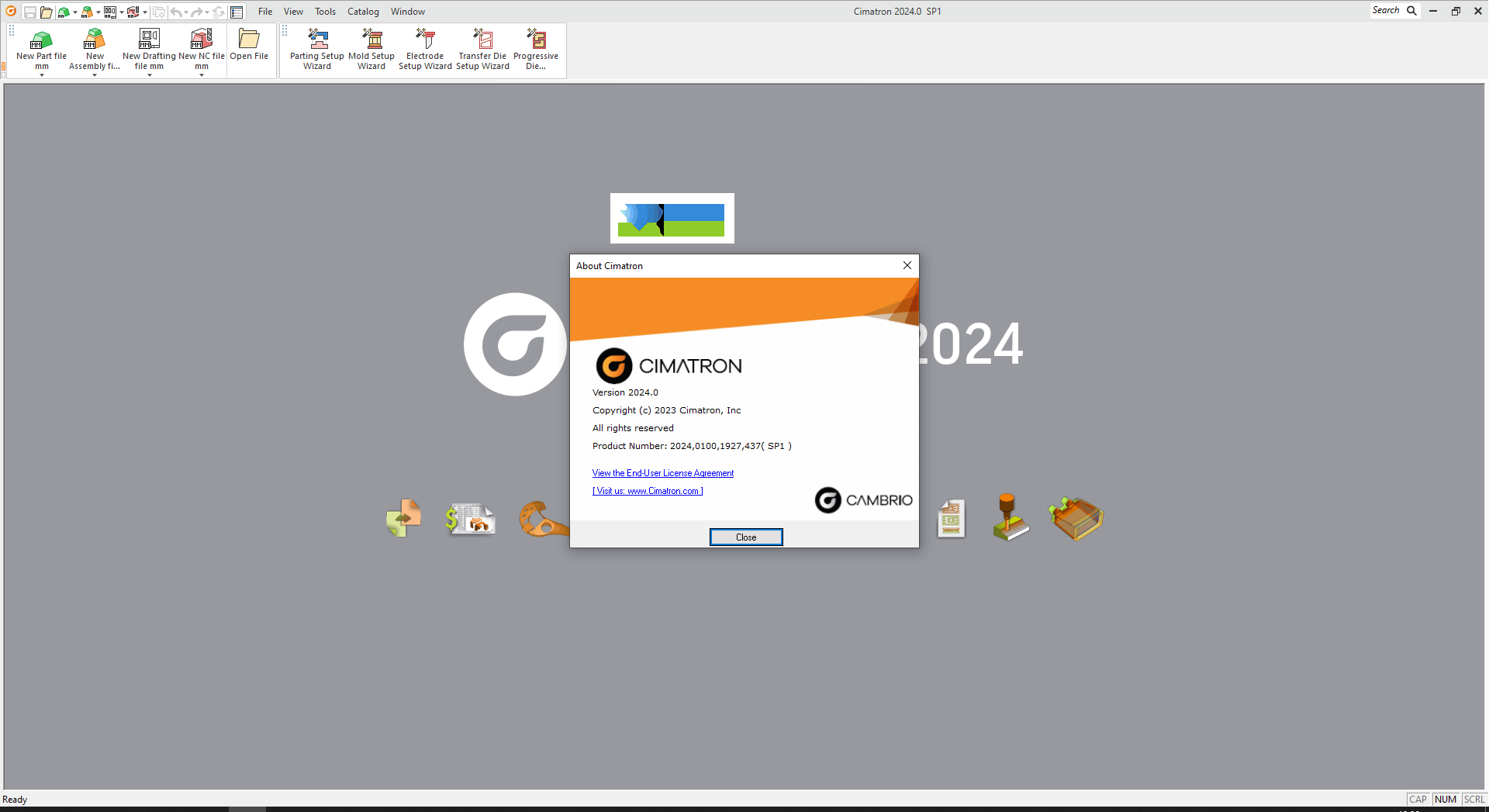
Task: Click the CAMBRIO logo in About dialog
Action: tap(863, 500)
